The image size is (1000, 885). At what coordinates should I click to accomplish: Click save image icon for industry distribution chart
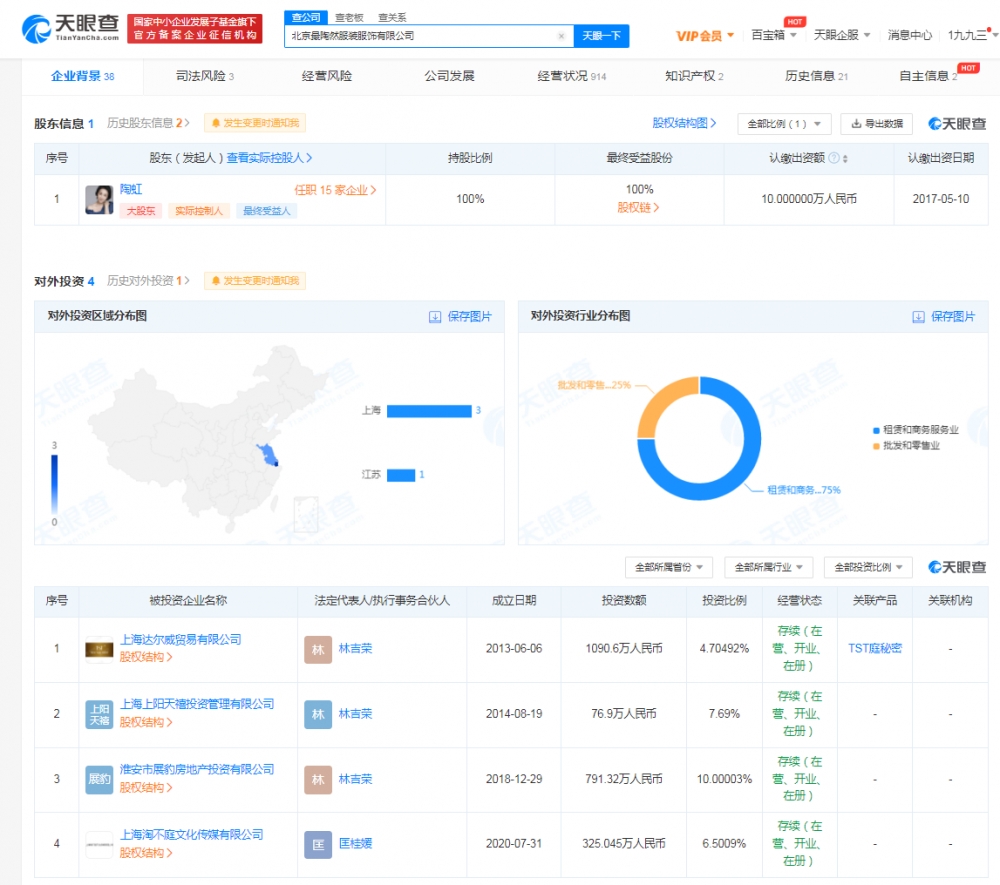click(x=918, y=317)
